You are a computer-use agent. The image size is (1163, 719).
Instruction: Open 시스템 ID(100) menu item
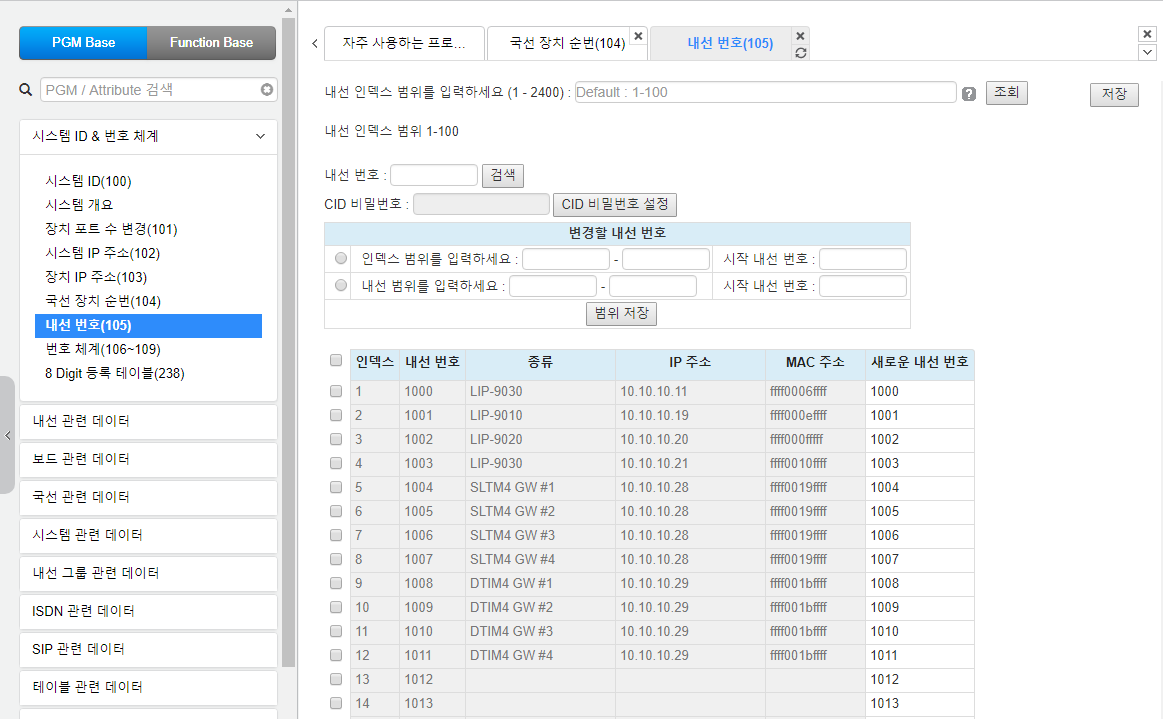coord(88,182)
